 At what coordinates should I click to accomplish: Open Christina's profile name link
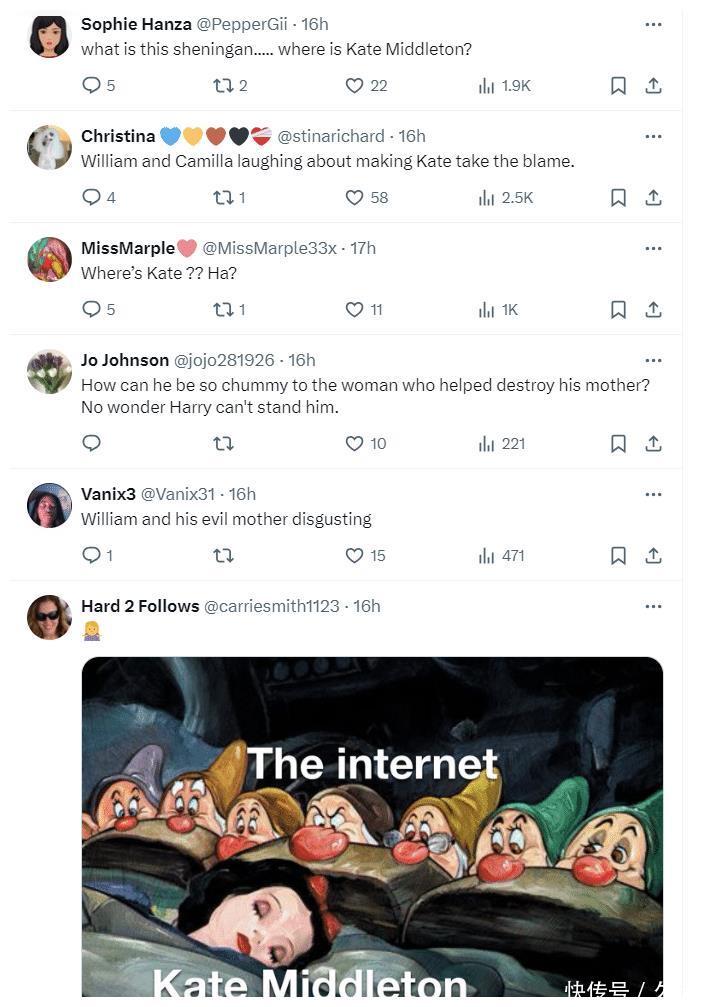point(118,136)
